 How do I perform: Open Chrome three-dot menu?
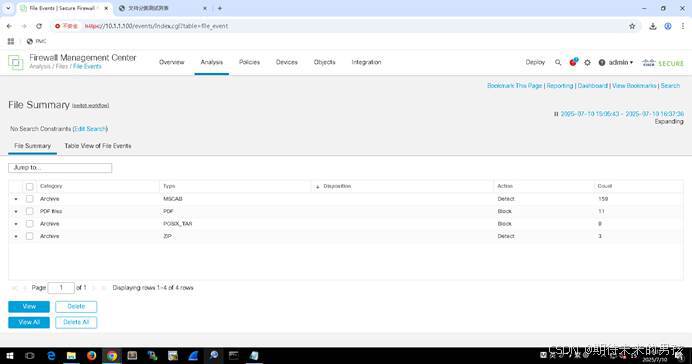[683, 26]
